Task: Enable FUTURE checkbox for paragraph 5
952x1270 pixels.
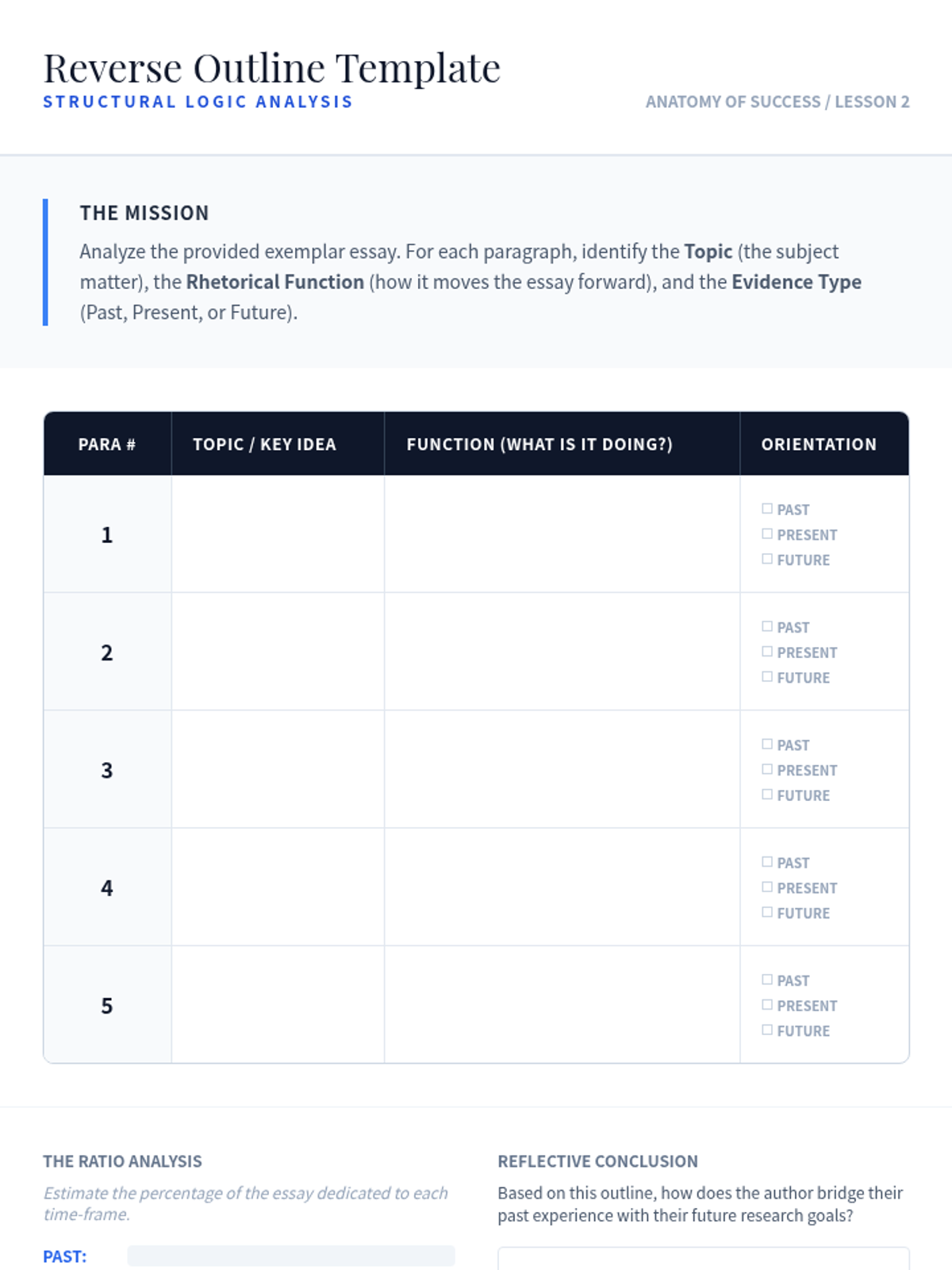Action: click(767, 1030)
